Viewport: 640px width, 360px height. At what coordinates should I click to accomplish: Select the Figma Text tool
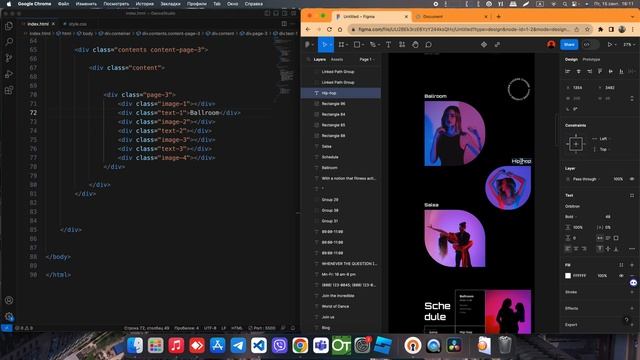(x=388, y=44)
